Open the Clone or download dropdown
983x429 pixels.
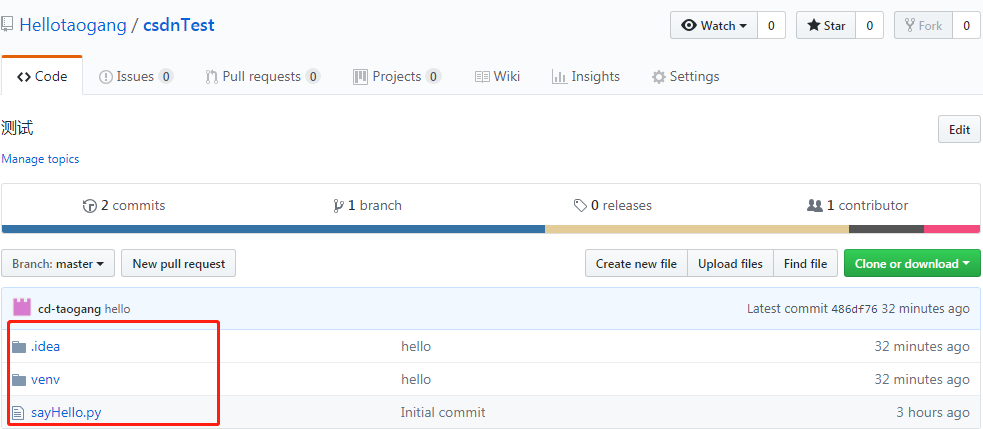point(912,263)
